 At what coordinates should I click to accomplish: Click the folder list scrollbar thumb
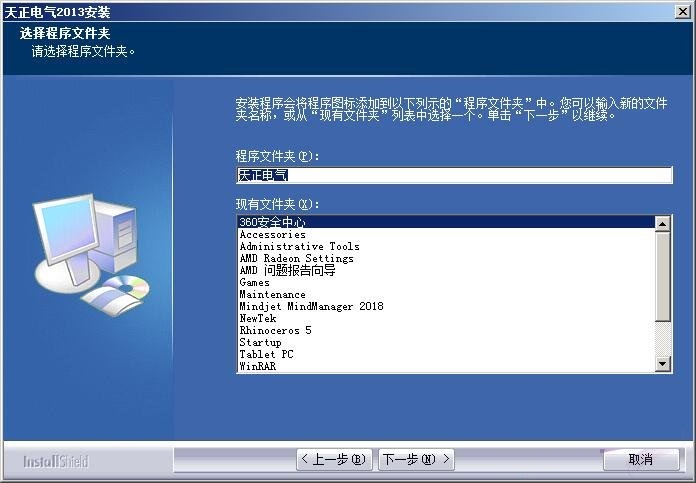663,276
